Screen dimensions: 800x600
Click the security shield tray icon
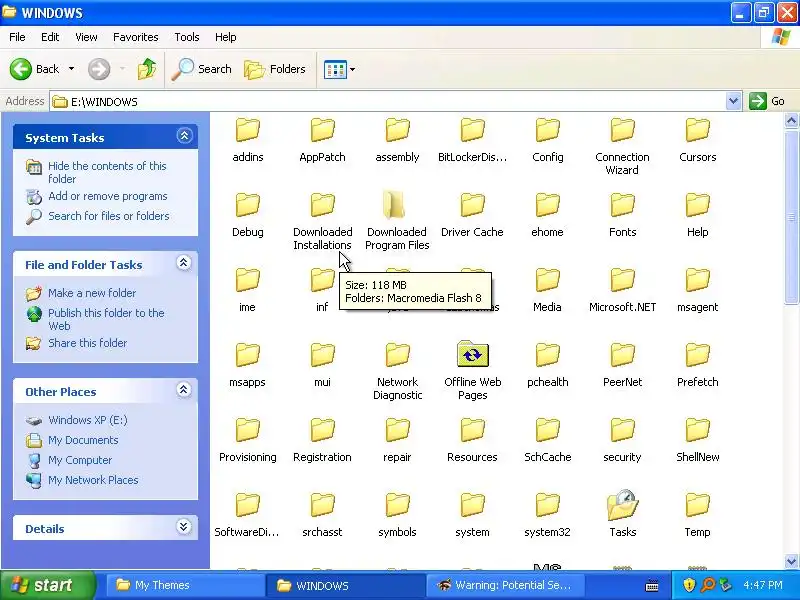coord(689,585)
